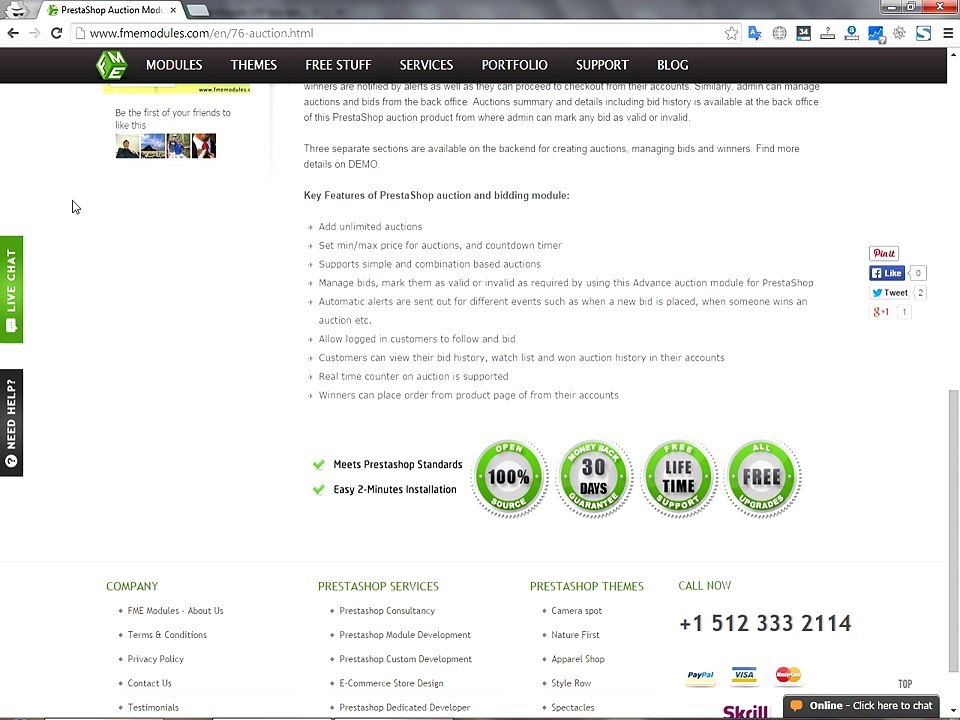Open Contact Us footer link
This screenshot has width=960, height=720.
[x=149, y=683]
